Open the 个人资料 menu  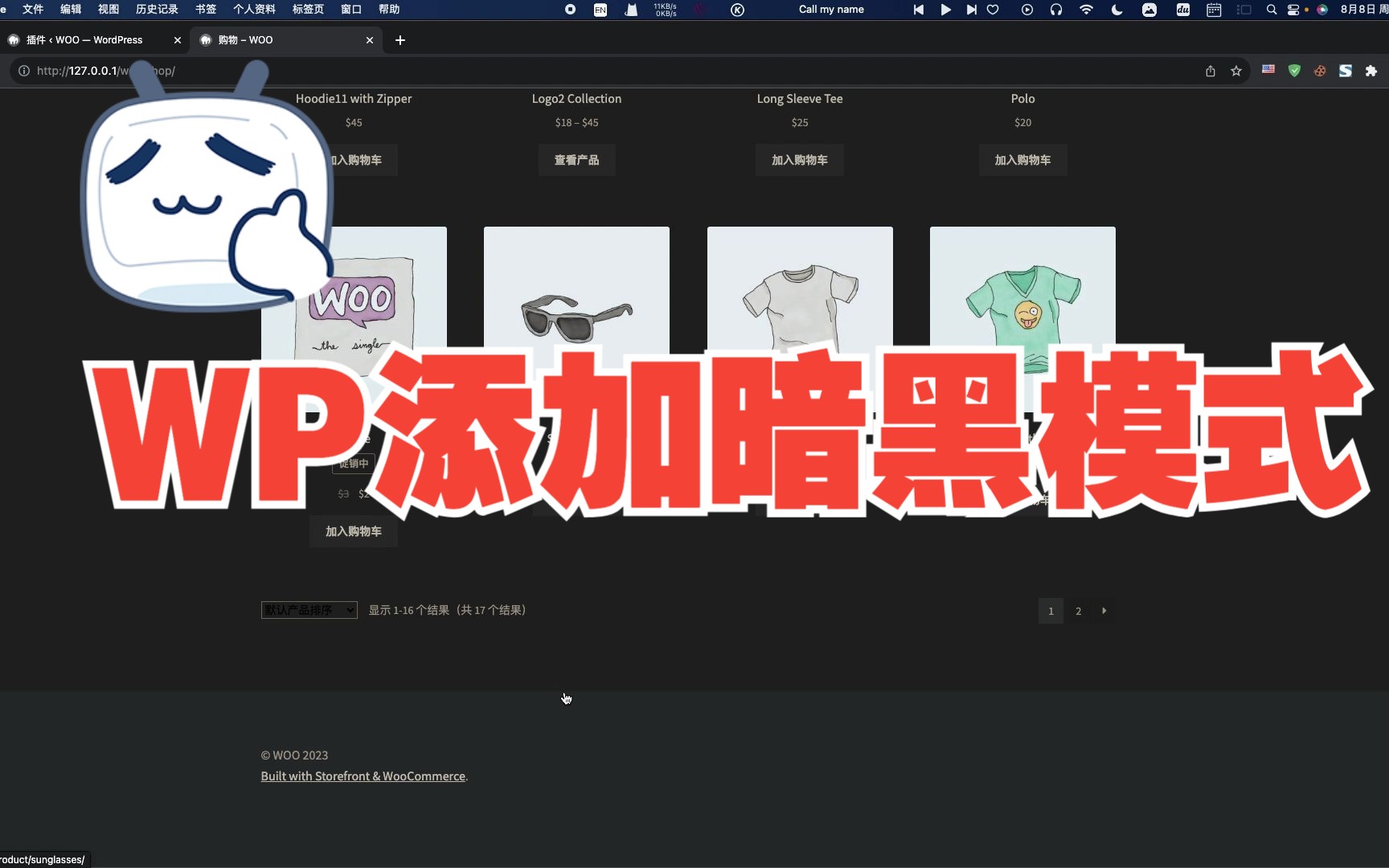254,10
